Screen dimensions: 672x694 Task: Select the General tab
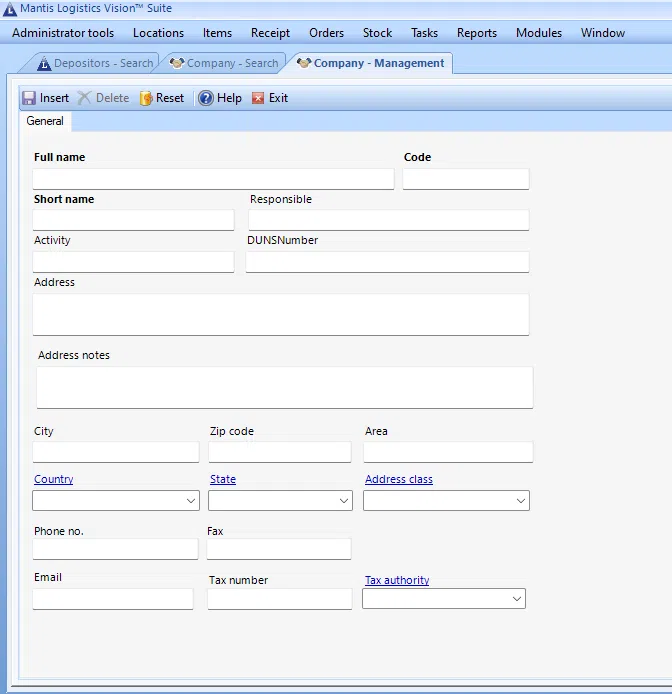click(x=45, y=121)
